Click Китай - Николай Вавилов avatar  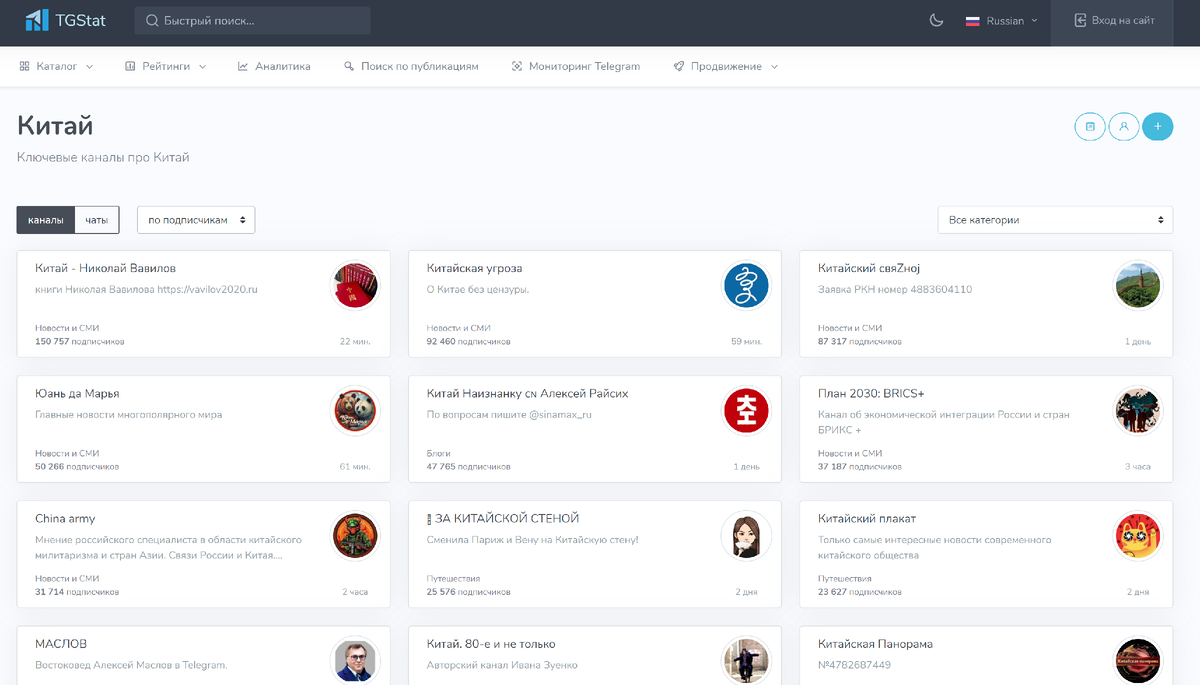355,287
